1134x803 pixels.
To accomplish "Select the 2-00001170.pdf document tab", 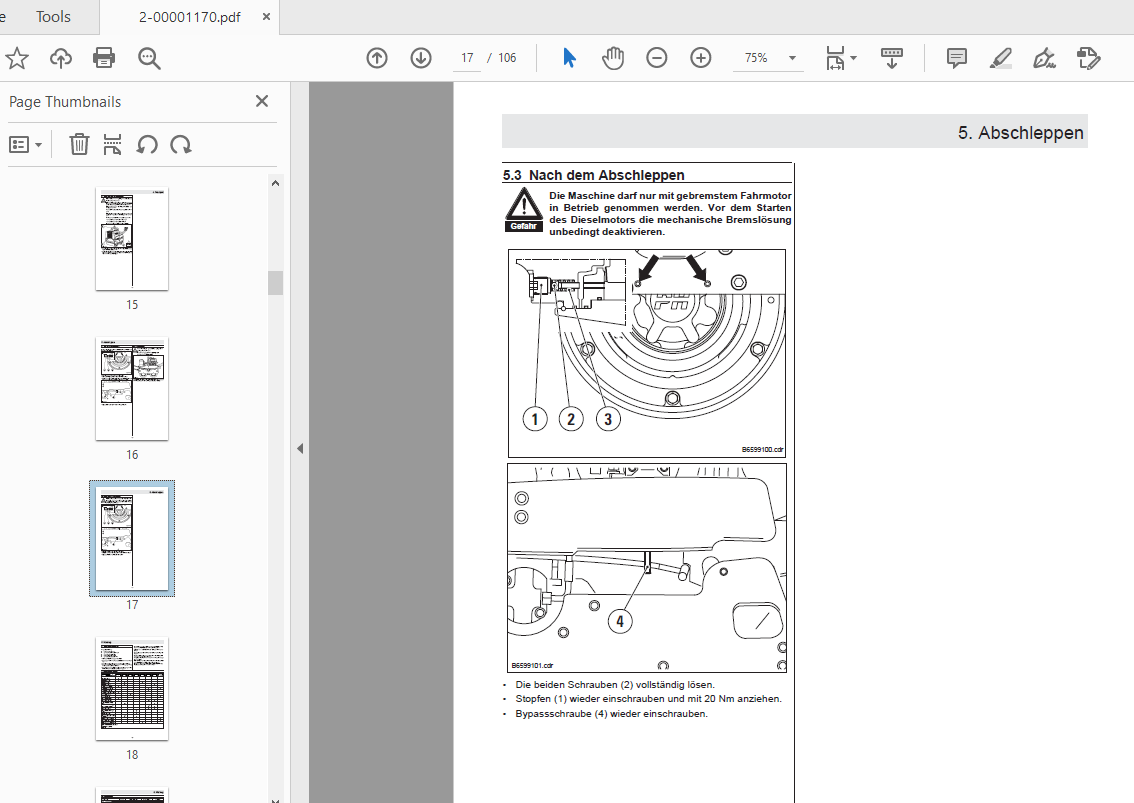I will (x=189, y=17).
